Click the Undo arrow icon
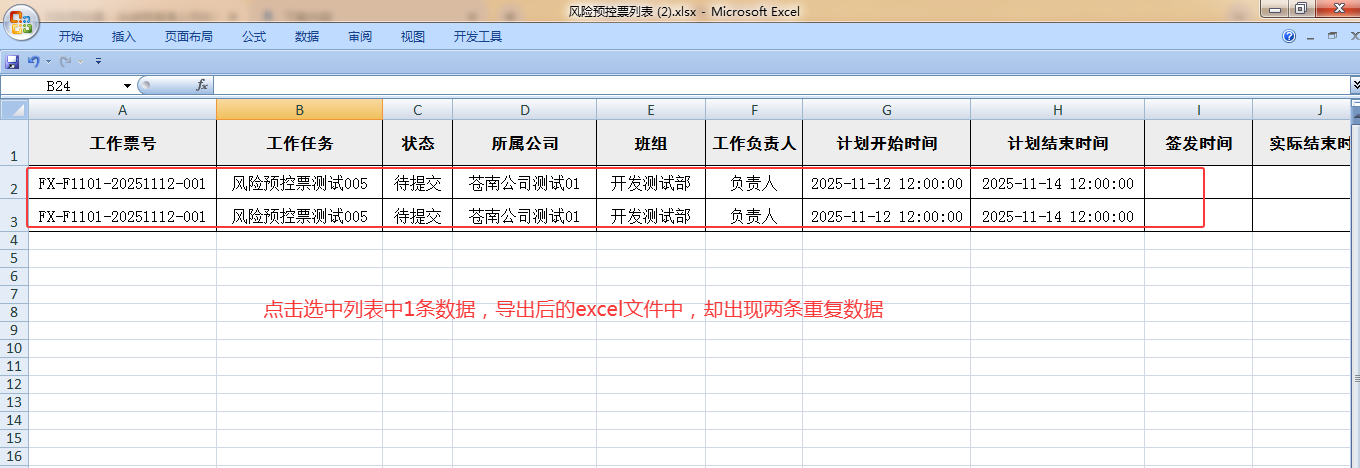 [33, 62]
